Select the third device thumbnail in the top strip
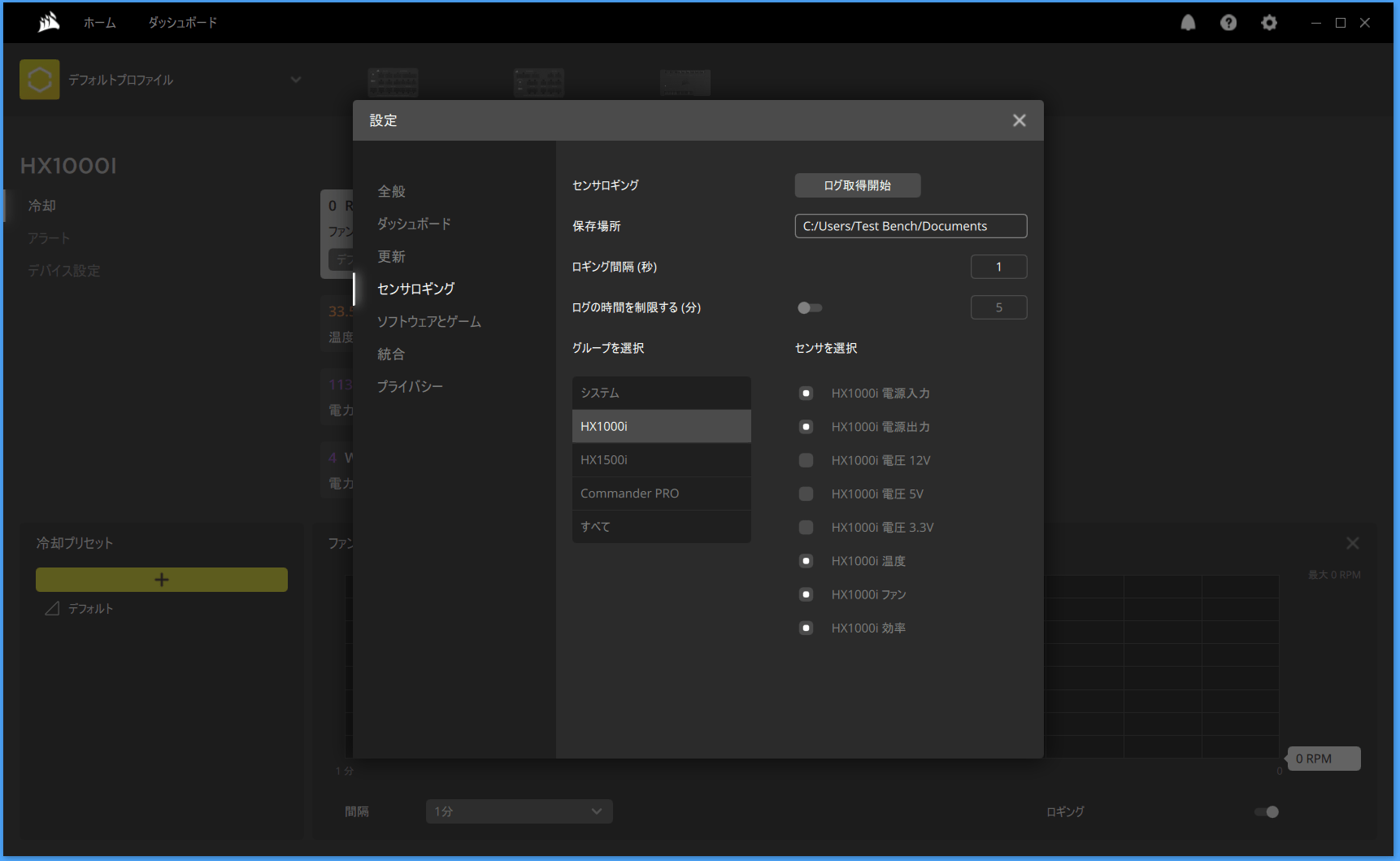This screenshot has height=861, width=1400. pyautogui.click(x=685, y=82)
